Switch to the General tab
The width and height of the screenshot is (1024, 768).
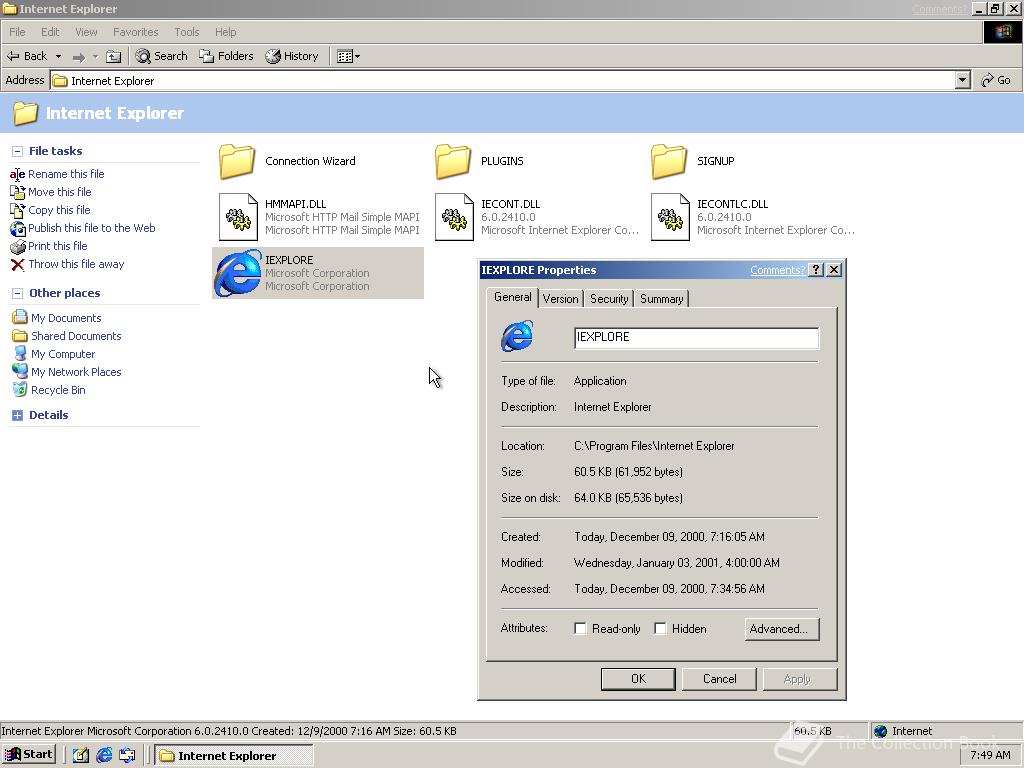(x=512, y=297)
